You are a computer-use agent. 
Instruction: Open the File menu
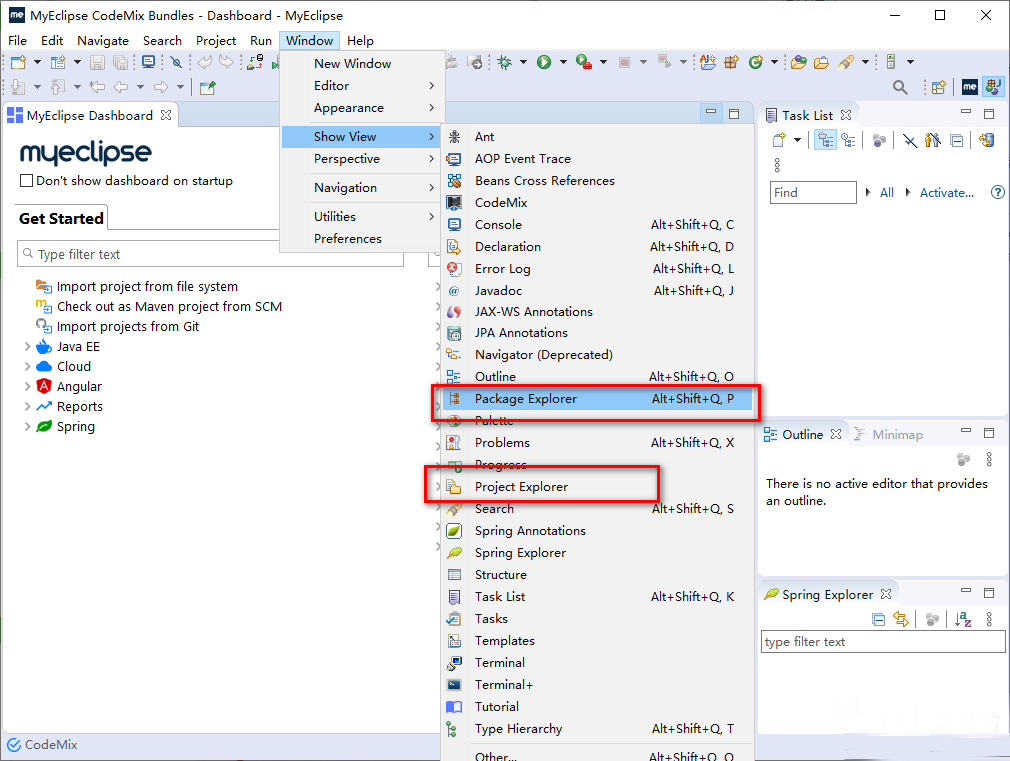pos(17,41)
